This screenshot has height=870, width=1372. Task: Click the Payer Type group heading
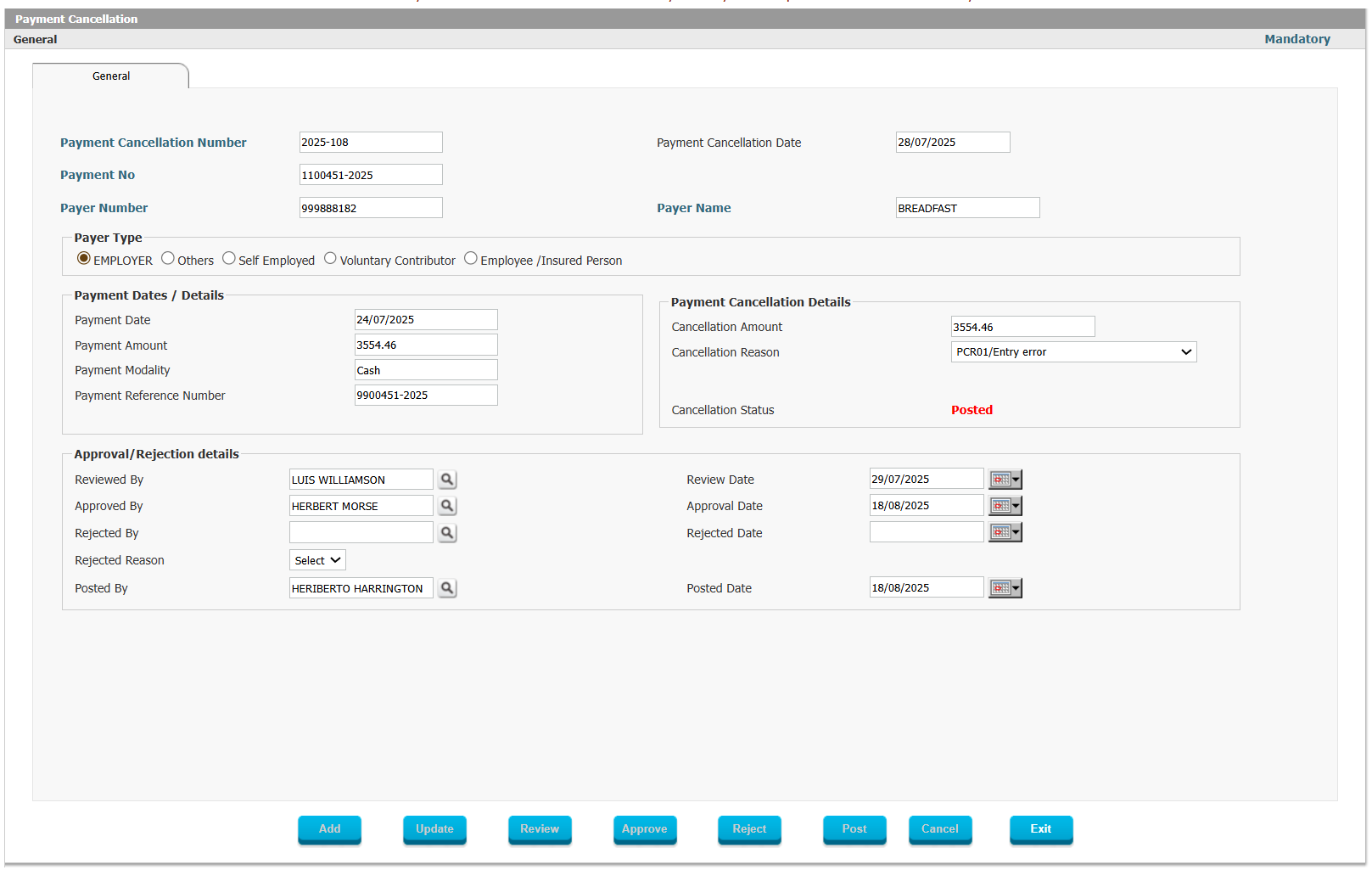(x=109, y=238)
